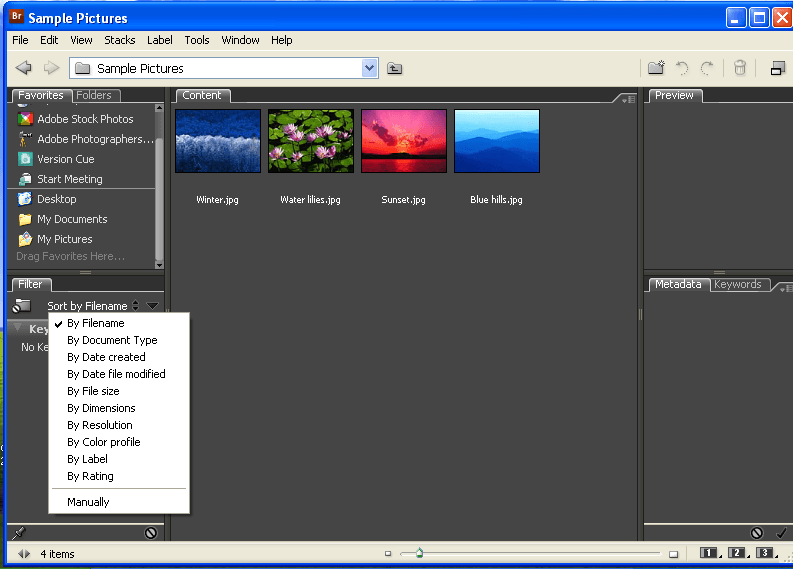Open Adobe Stock Photos favorite
The width and height of the screenshot is (793, 569).
click(76, 119)
